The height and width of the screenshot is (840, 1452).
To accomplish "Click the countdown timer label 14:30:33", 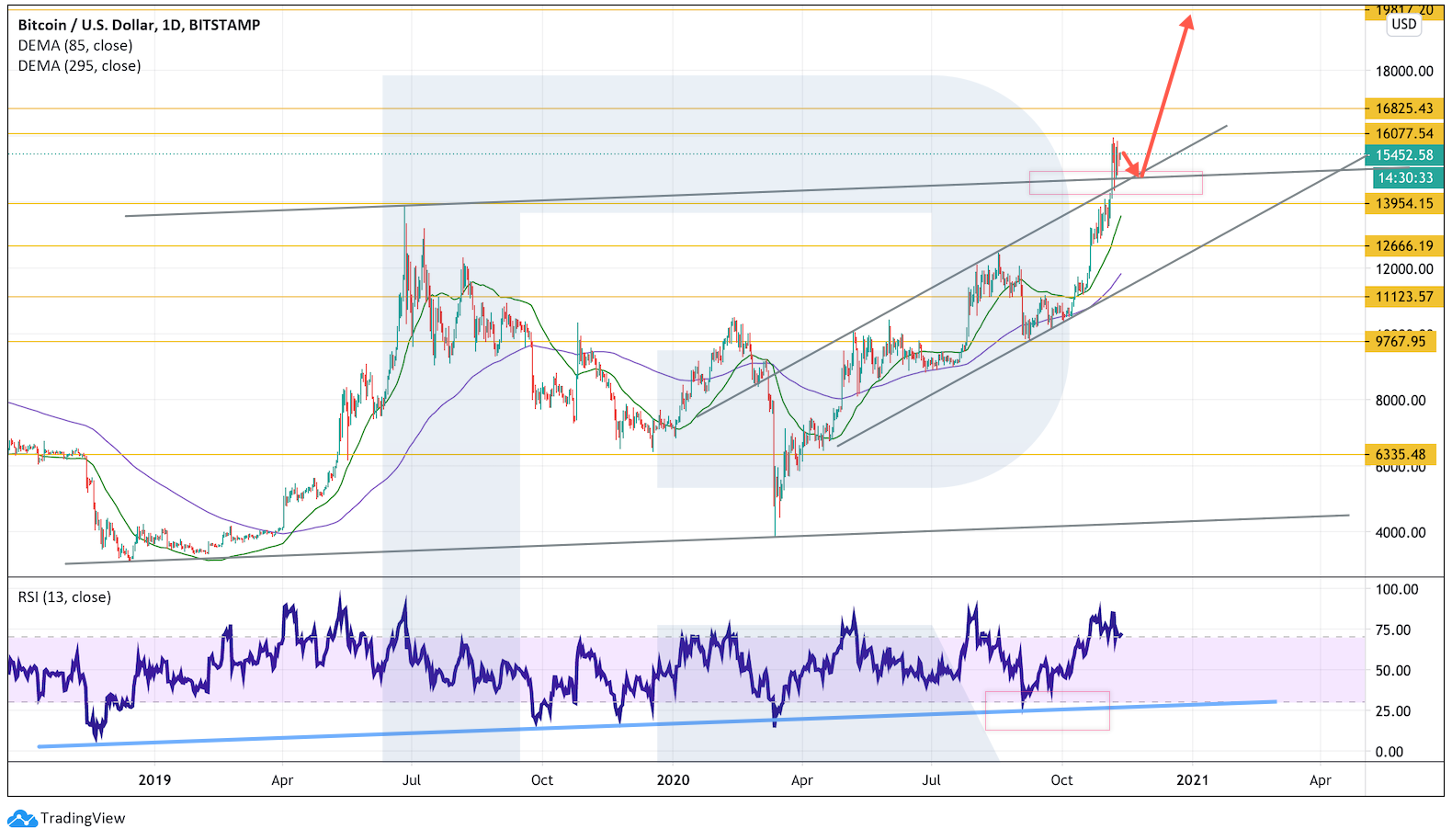I will tap(1404, 178).
